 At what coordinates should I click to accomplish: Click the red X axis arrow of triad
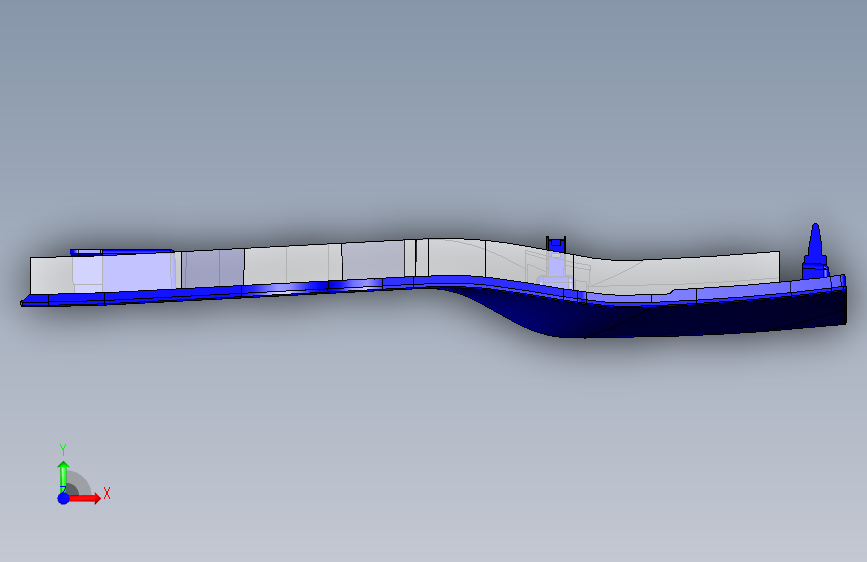point(84,498)
